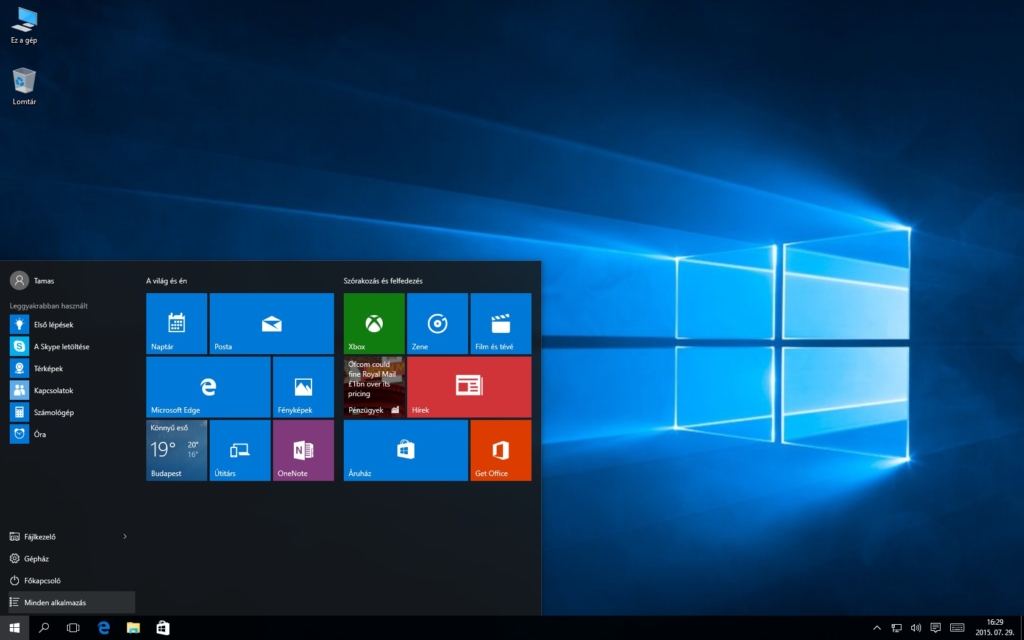Image resolution: width=1024 pixels, height=640 pixels.
Task: Open the Posta mail tile
Action: [271, 323]
